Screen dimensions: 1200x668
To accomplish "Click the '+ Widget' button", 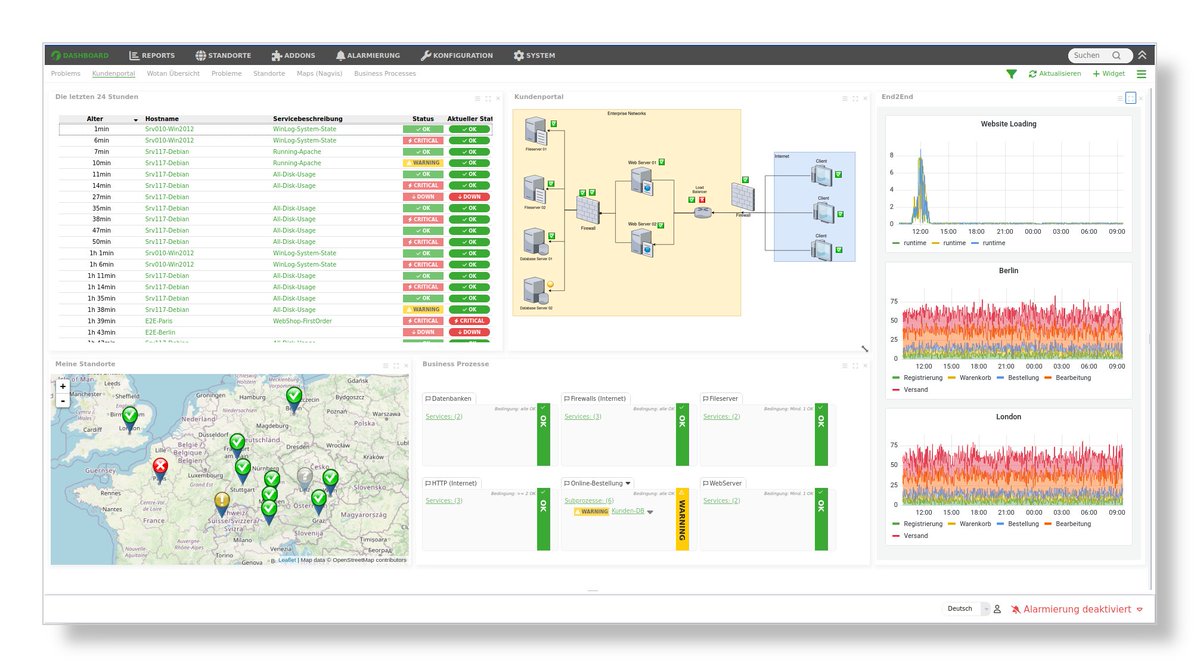I will 1108,73.
